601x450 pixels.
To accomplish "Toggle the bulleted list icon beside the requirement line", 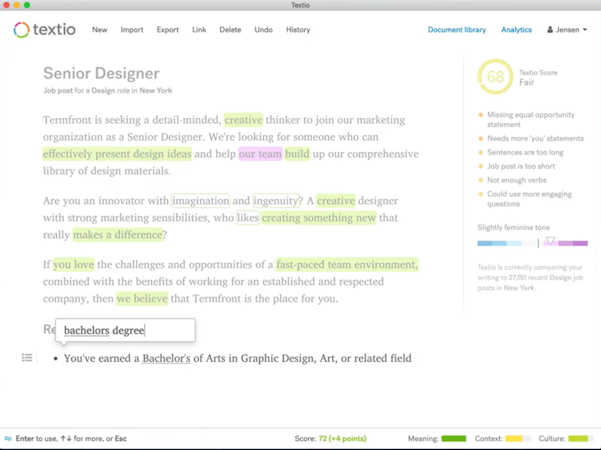I will (27, 358).
